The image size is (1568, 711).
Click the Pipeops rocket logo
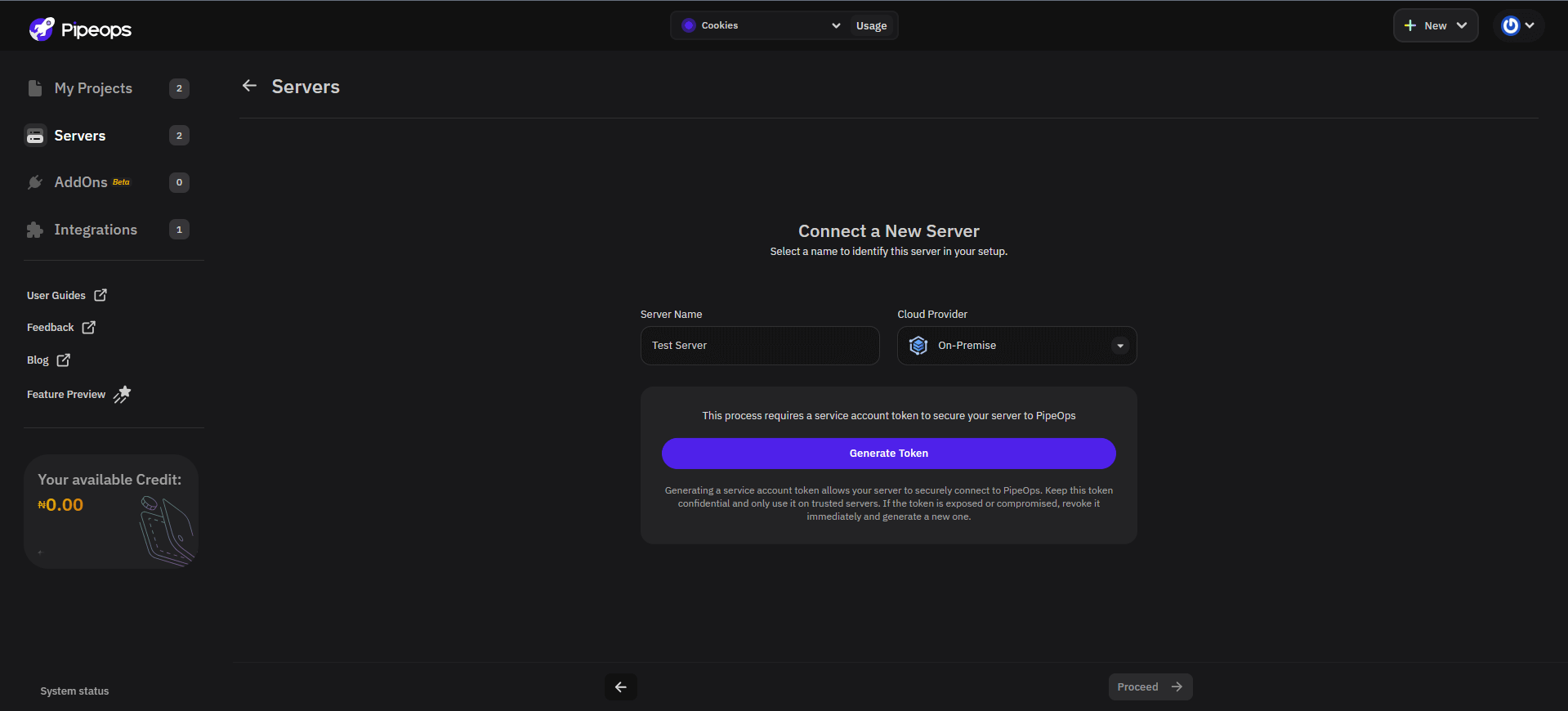click(x=42, y=29)
